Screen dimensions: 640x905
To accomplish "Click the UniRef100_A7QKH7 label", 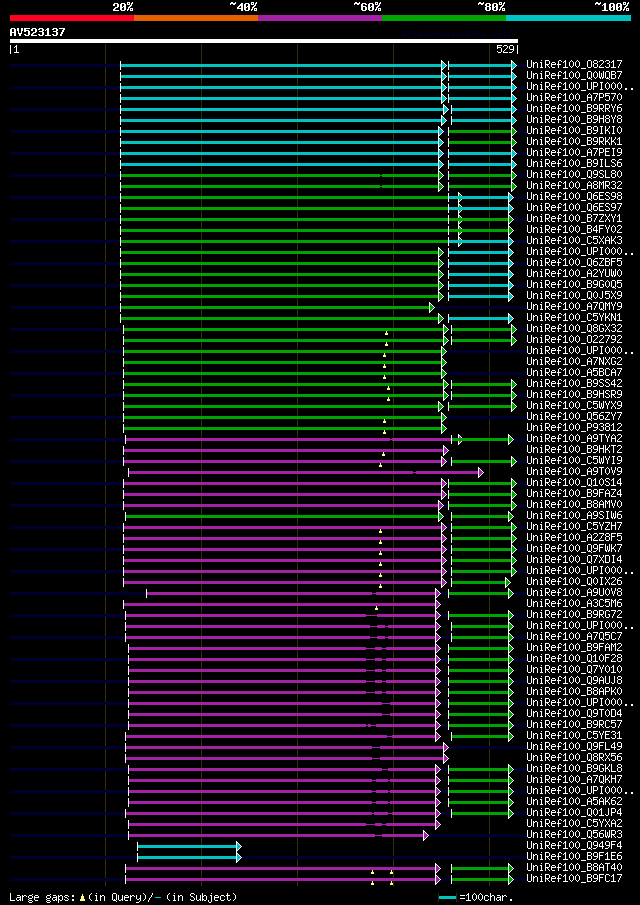I will point(574,779).
